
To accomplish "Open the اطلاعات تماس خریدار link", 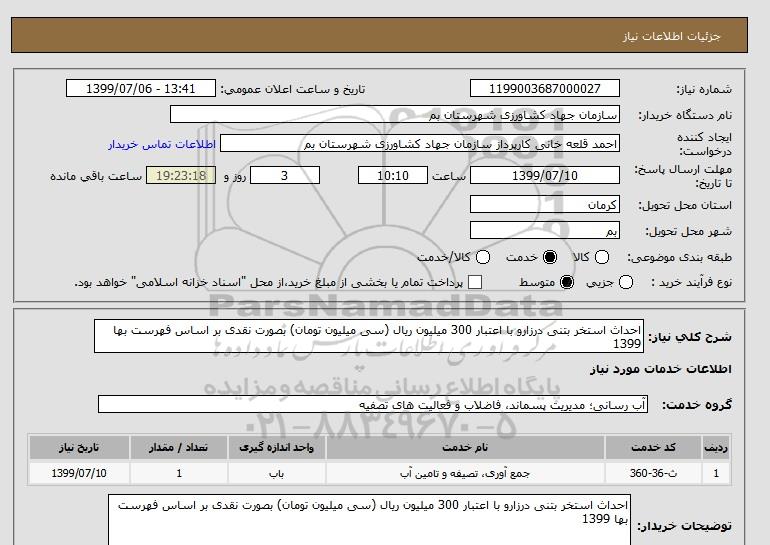I will [151, 144].
